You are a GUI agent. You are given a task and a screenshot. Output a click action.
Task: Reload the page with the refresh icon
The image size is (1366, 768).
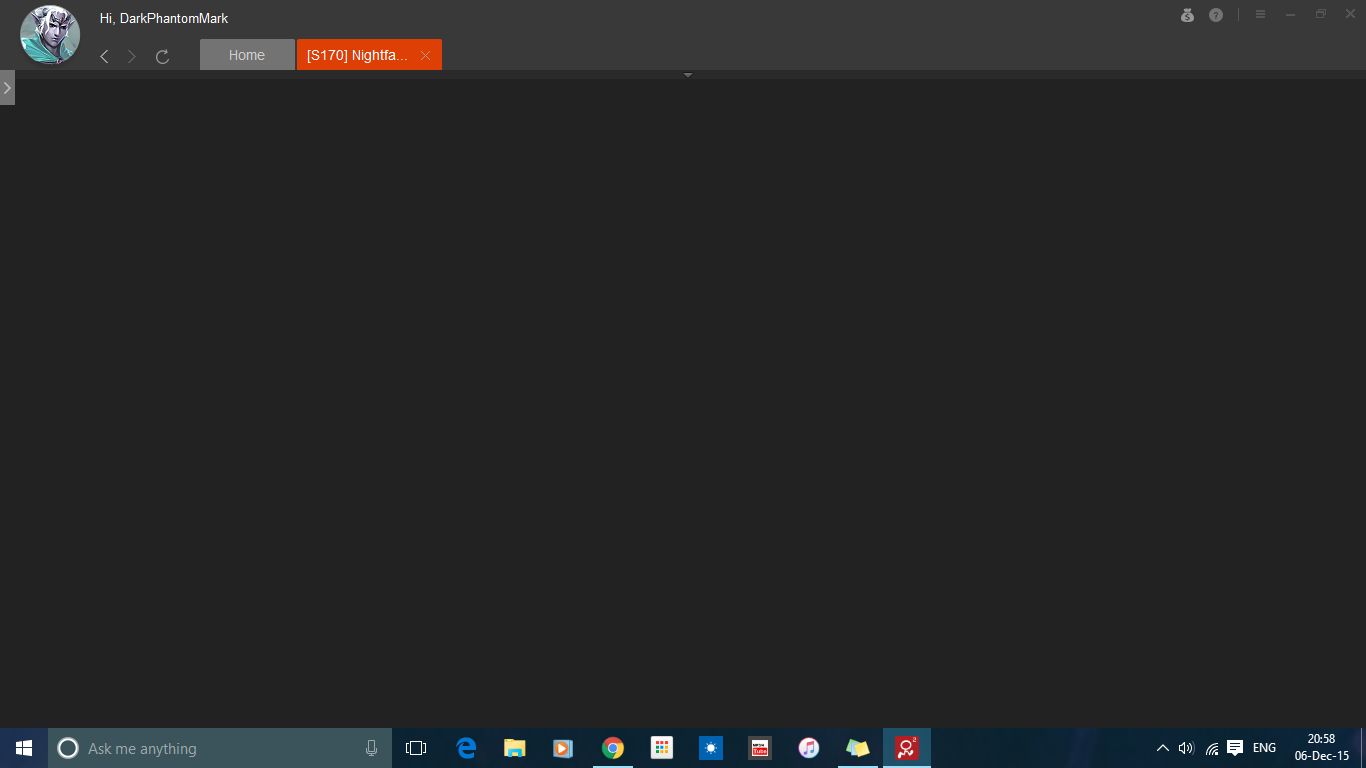click(162, 57)
